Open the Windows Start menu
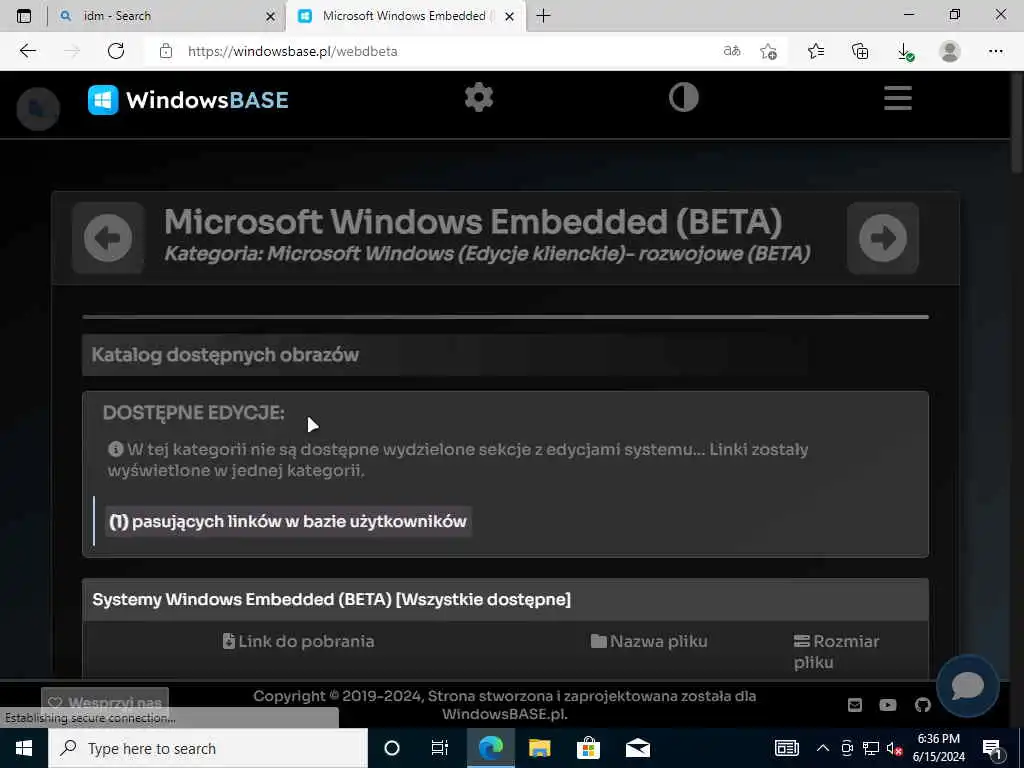 pyautogui.click(x=24, y=748)
